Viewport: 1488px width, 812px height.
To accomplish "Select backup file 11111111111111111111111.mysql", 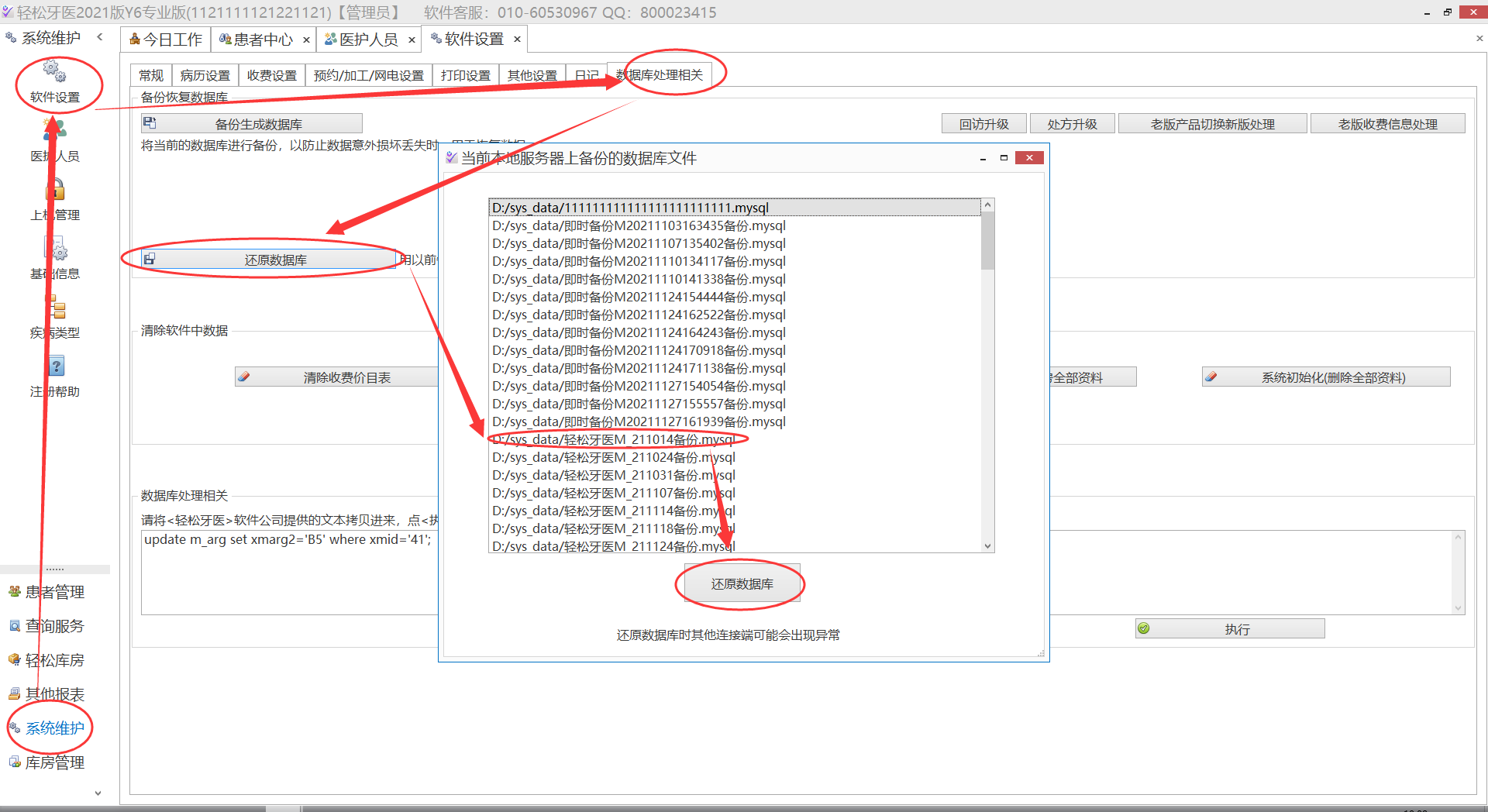I will click(735, 208).
